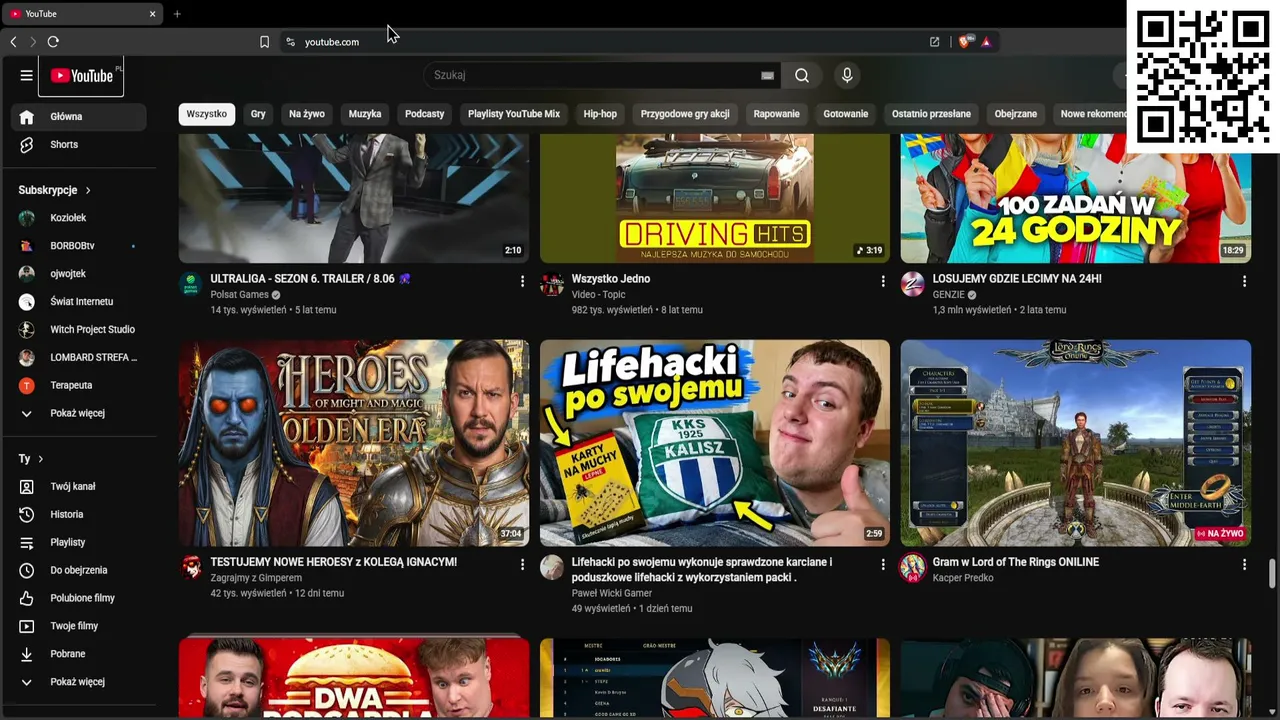View site information beside youtube.com

pyautogui.click(x=290, y=42)
